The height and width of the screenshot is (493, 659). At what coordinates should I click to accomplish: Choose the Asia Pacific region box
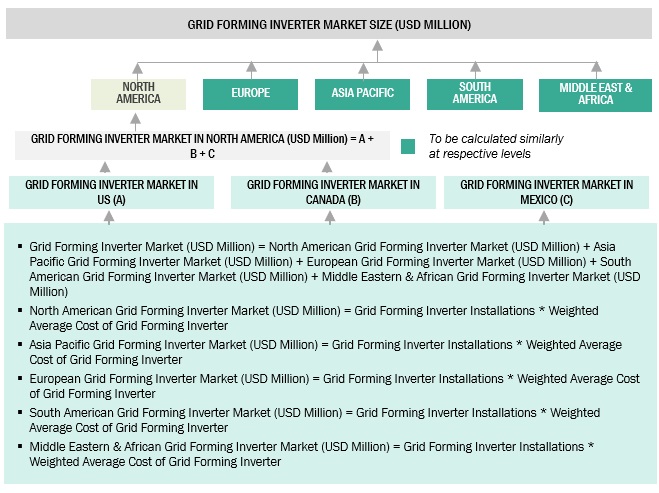click(x=362, y=94)
